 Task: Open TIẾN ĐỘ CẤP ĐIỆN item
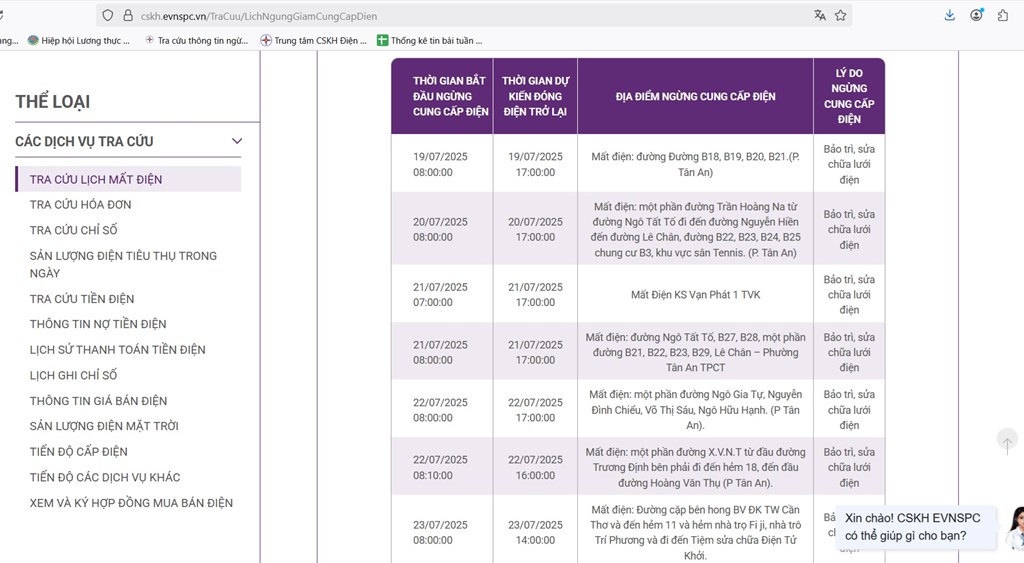click(x=78, y=451)
